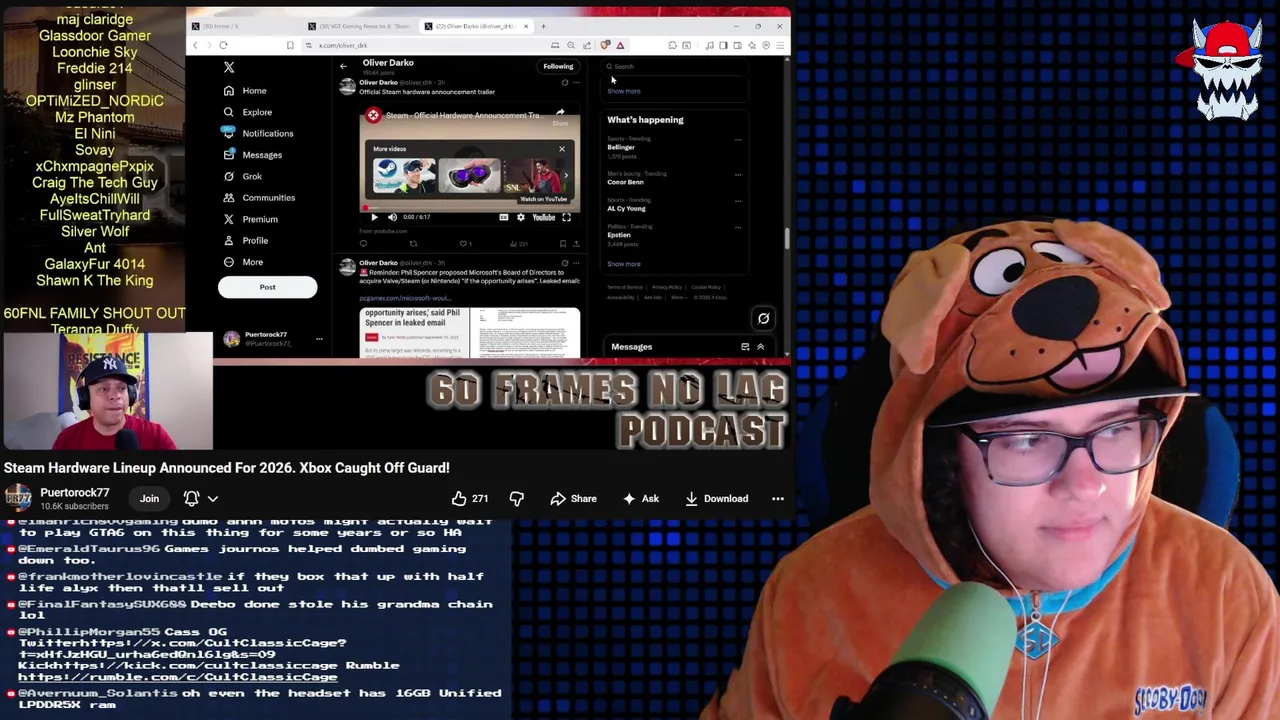
Task: Share the YouTube video
Action: click(573, 498)
